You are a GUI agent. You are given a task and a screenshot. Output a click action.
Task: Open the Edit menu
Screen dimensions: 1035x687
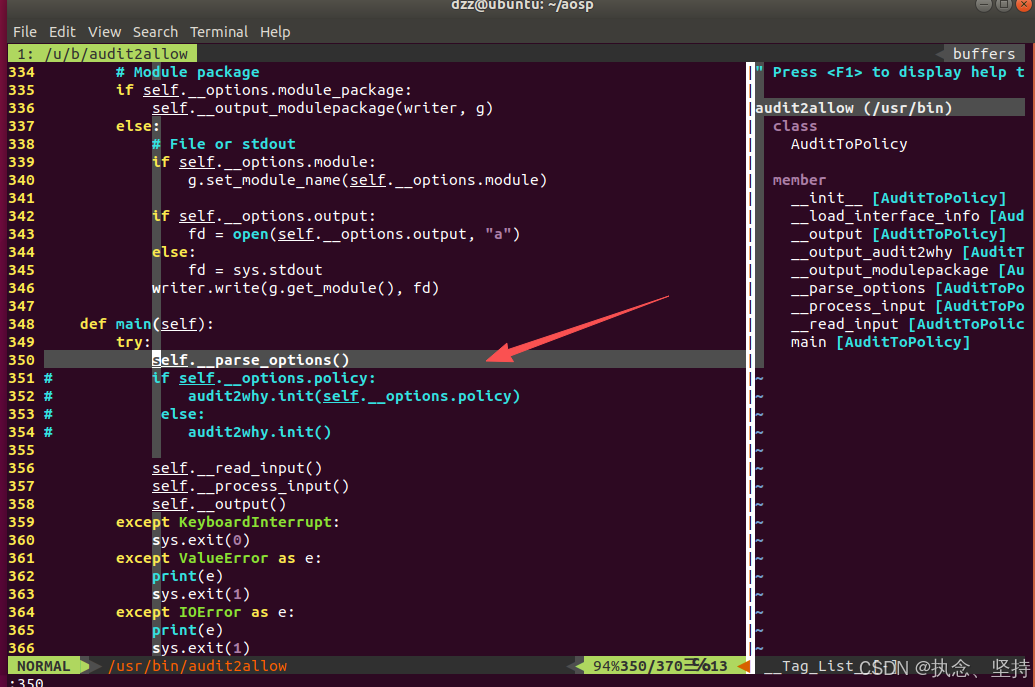62,32
